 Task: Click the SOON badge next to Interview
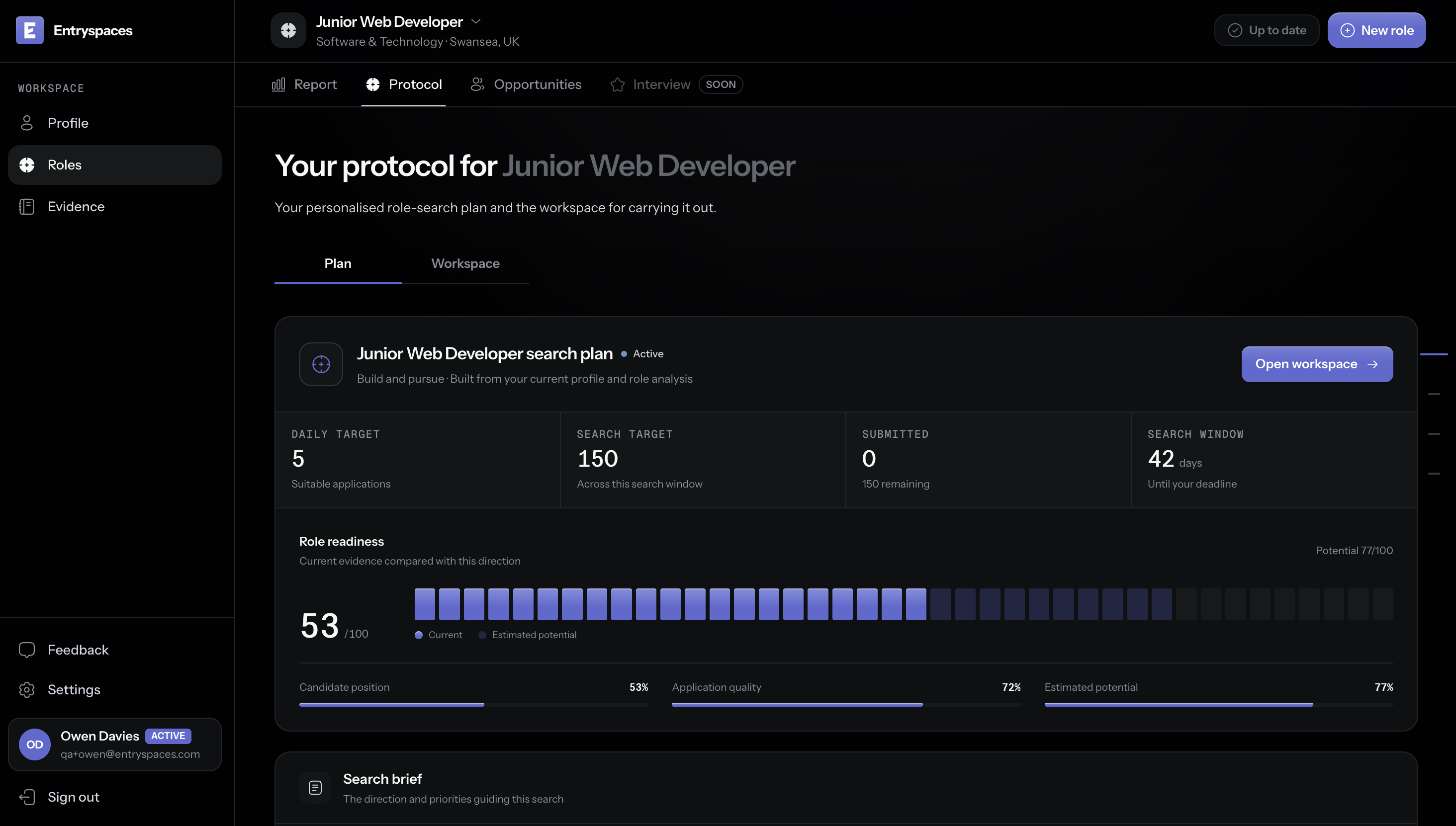pyautogui.click(x=721, y=84)
